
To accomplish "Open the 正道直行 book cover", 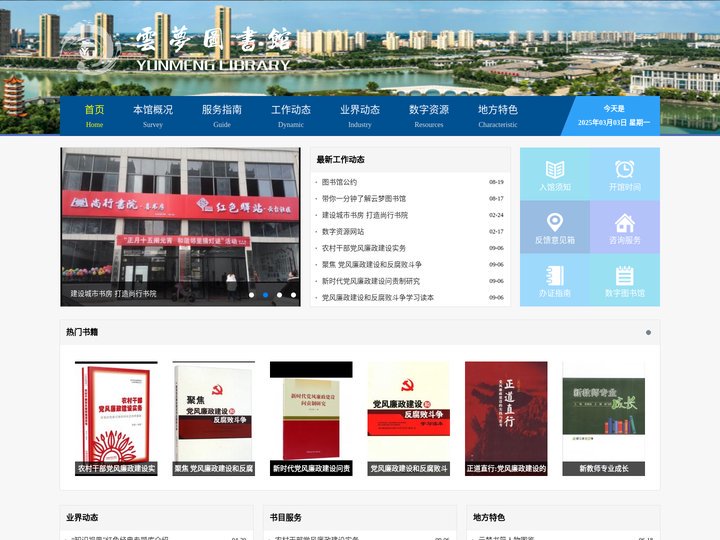I will pyautogui.click(x=506, y=418).
